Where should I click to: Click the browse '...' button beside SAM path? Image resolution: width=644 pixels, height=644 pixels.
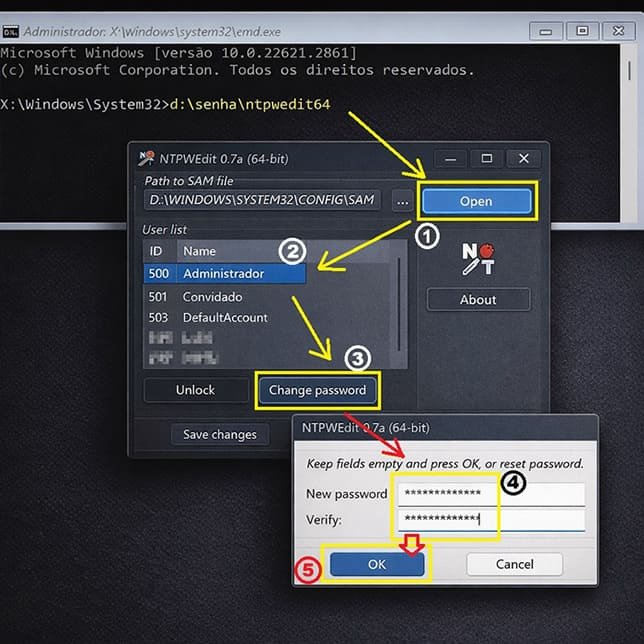click(402, 201)
